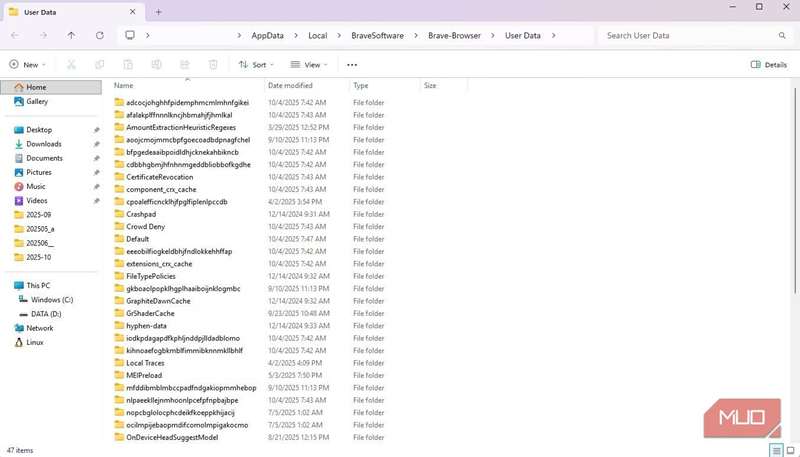Open the New dropdown menu

29,64
